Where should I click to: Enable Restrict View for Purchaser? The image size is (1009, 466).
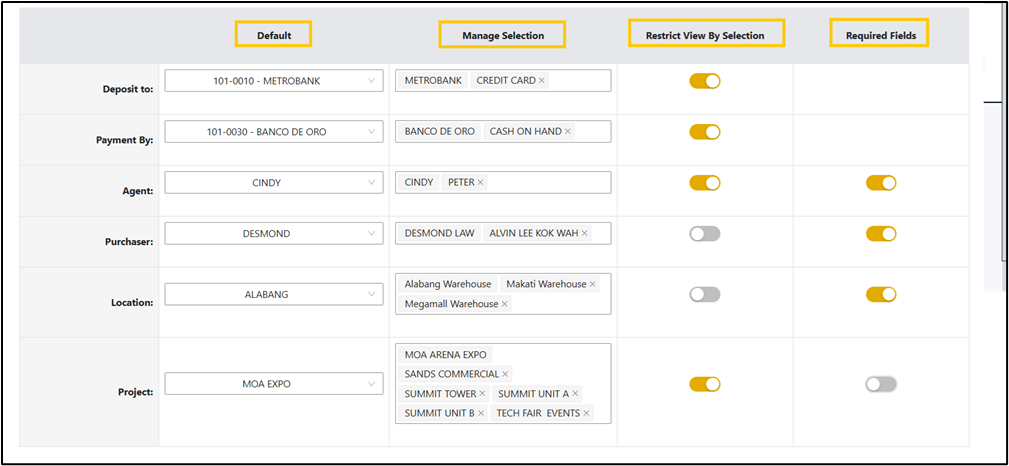click(705, 233)
